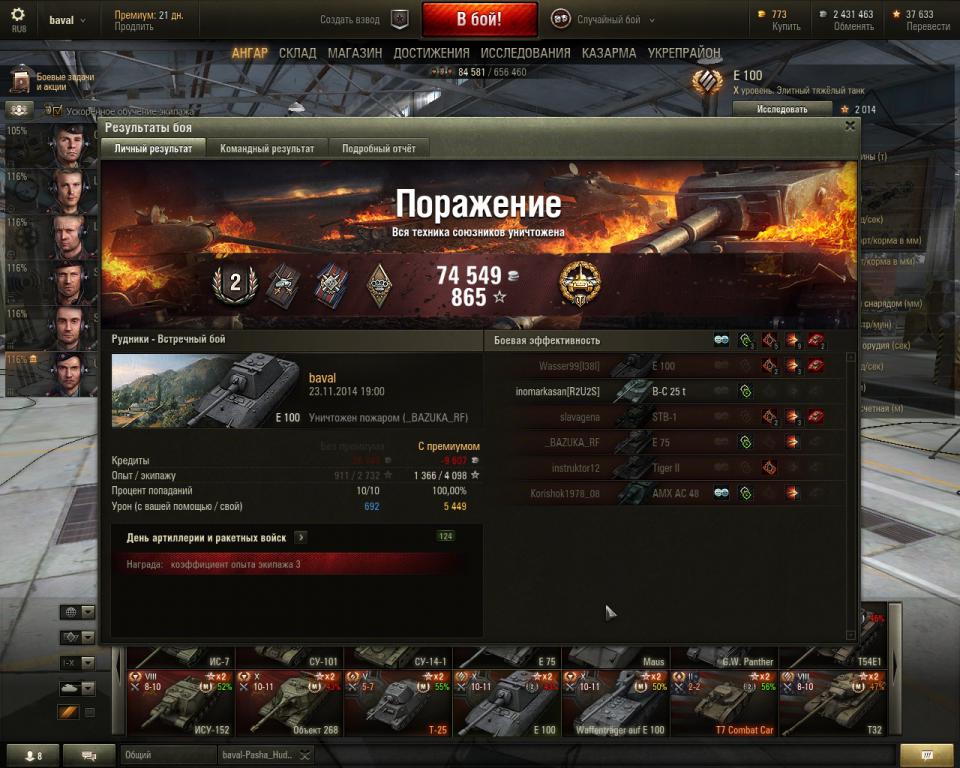Viewport: 960px width, 768px height.
Task: Click the Исследовать button for E 100
Action: pyautogui.click(x=782, y=109)
